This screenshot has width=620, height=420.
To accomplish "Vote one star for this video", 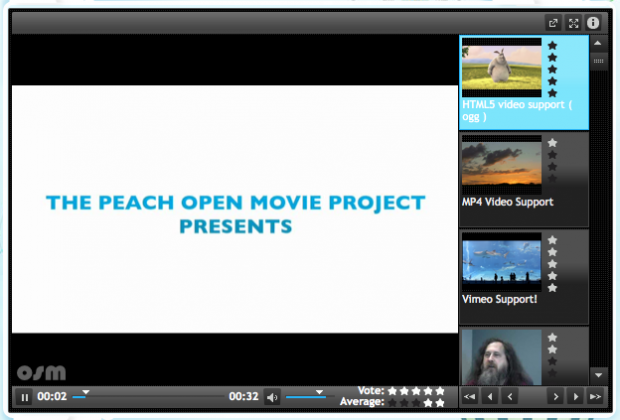I will (x=392, y=391).
